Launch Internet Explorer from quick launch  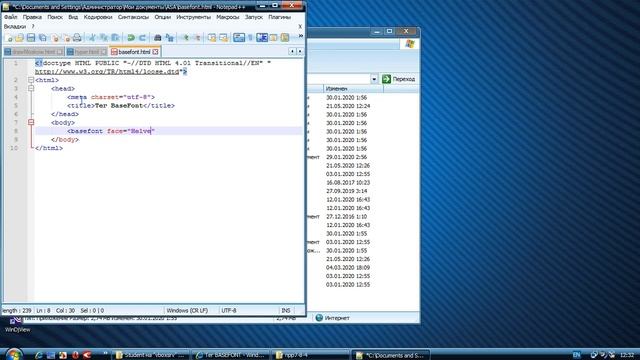(x=39, y=355)
